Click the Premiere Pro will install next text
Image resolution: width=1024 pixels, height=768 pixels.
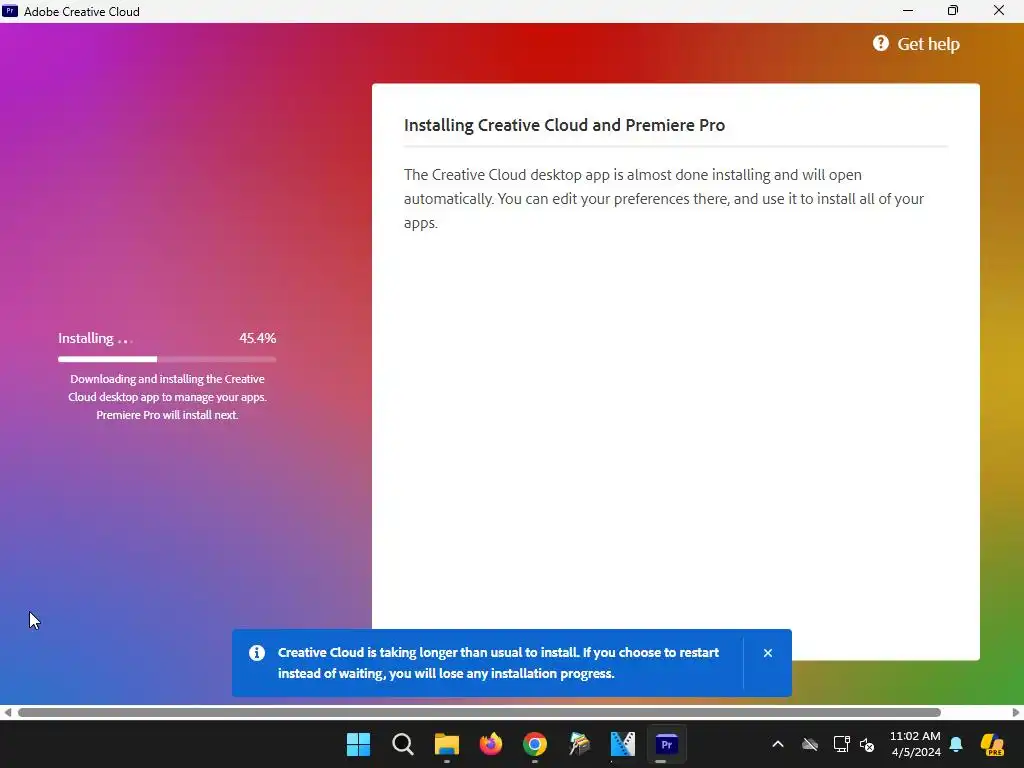click(x=167, y=415)
